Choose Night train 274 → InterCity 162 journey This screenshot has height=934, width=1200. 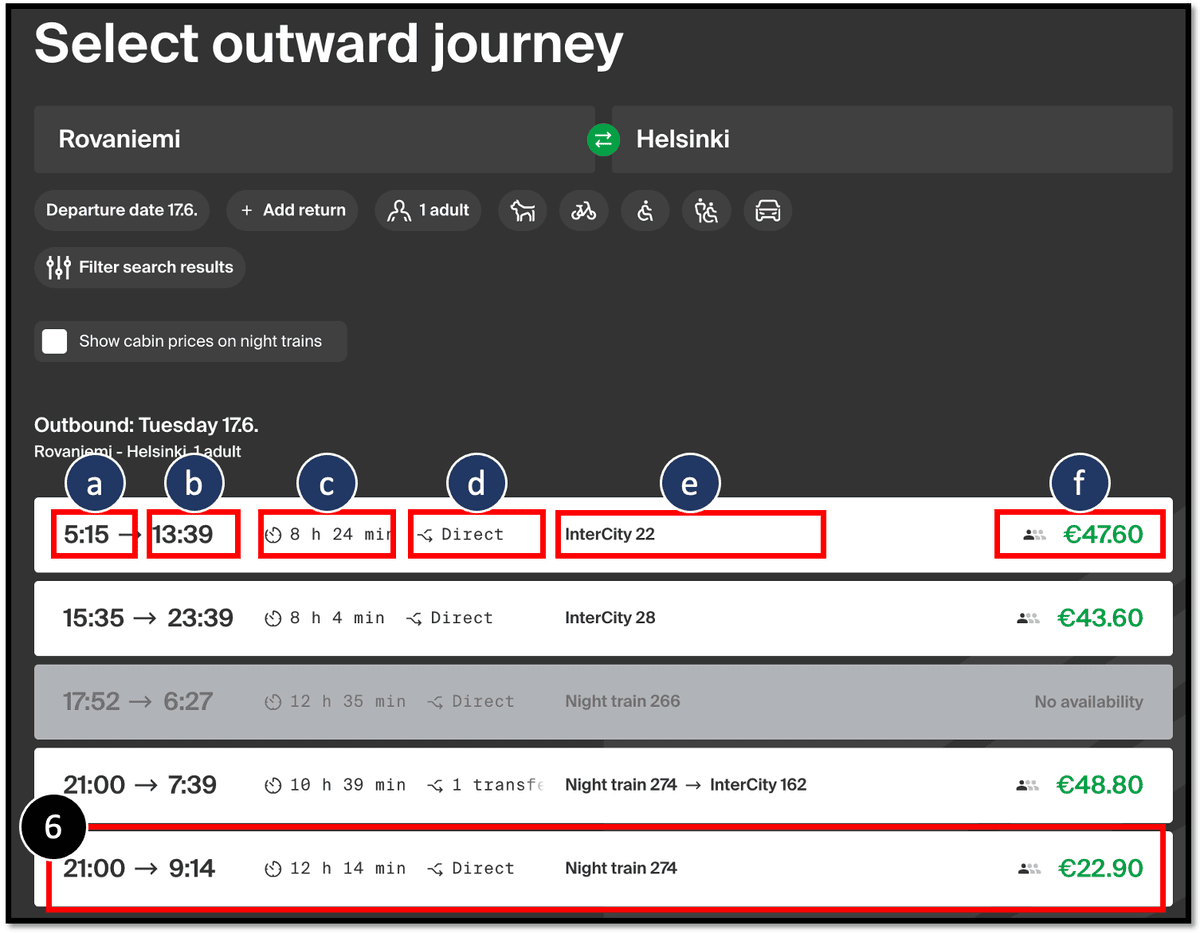(x=603, y=785)
